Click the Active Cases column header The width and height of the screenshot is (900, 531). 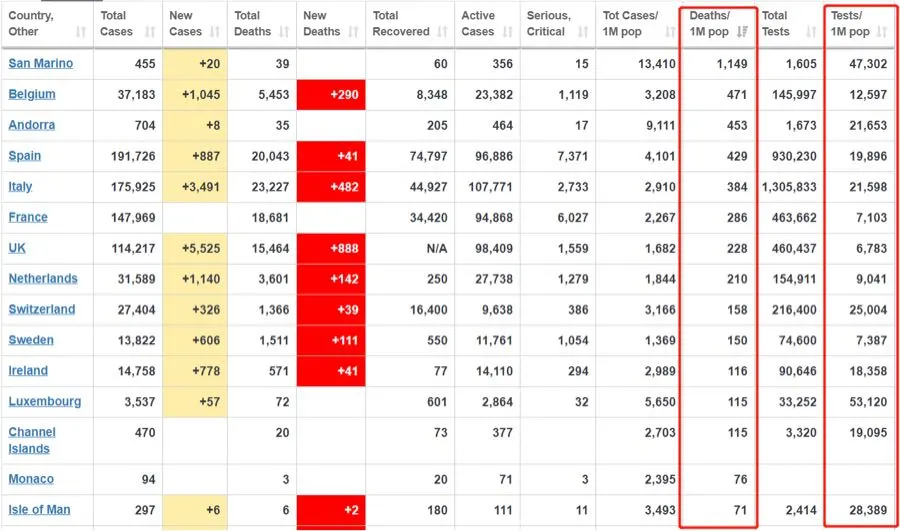coord(487,24)
